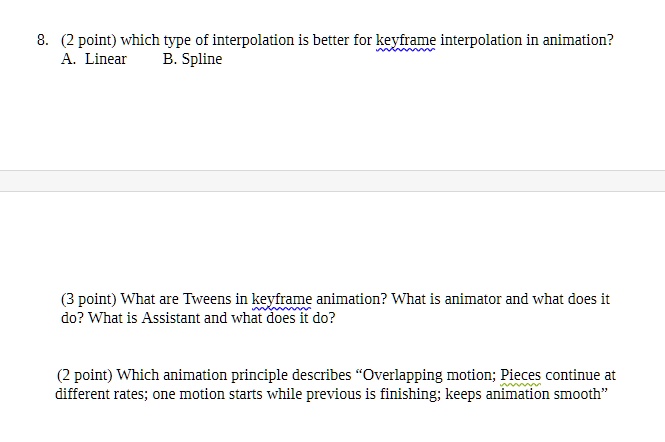Click underlined keyframe in the Tweens question
This screenshot has width=665, height=442.
point(282,300)
